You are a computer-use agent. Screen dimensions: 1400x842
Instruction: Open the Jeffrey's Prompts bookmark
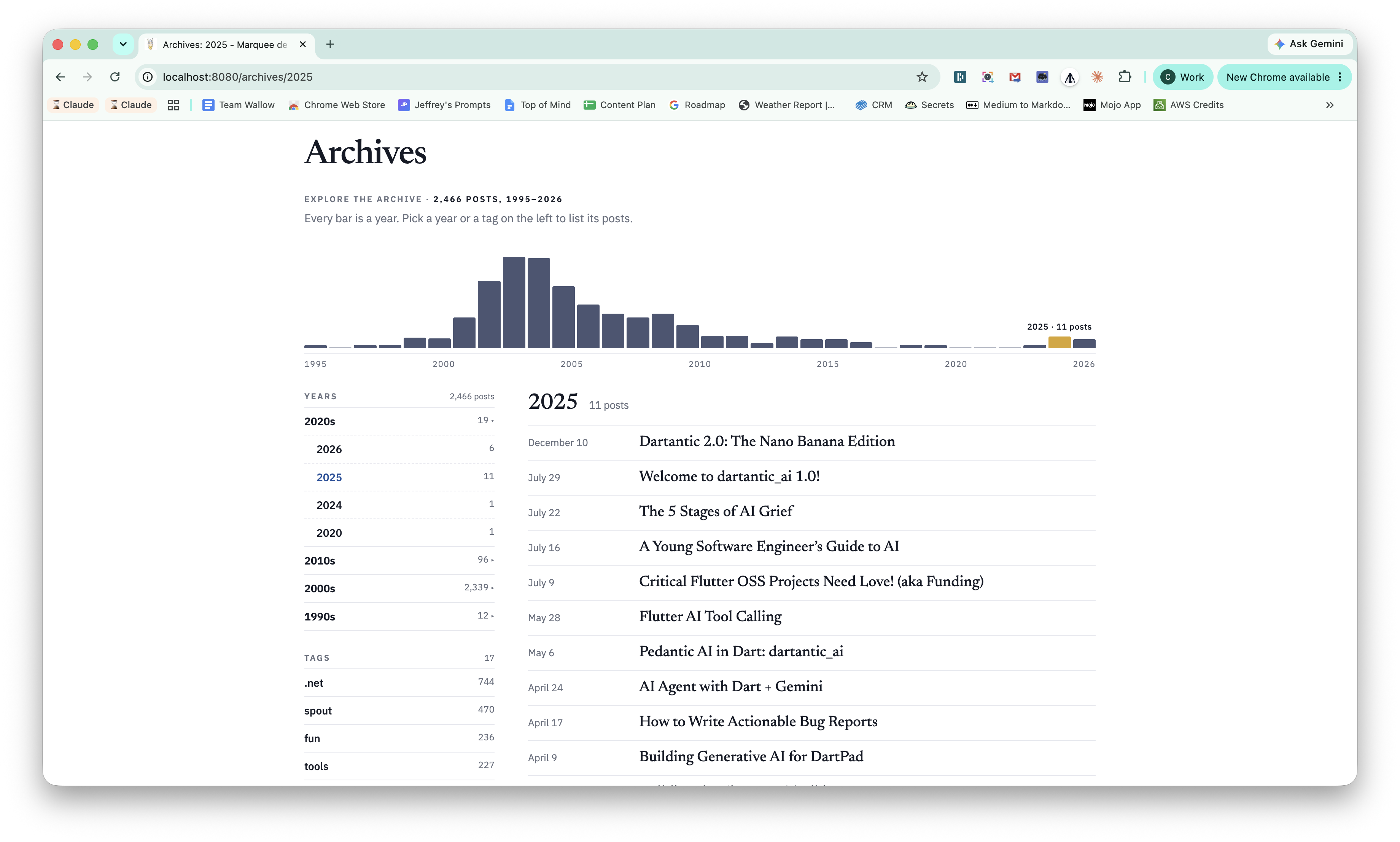tap(444, 105)
